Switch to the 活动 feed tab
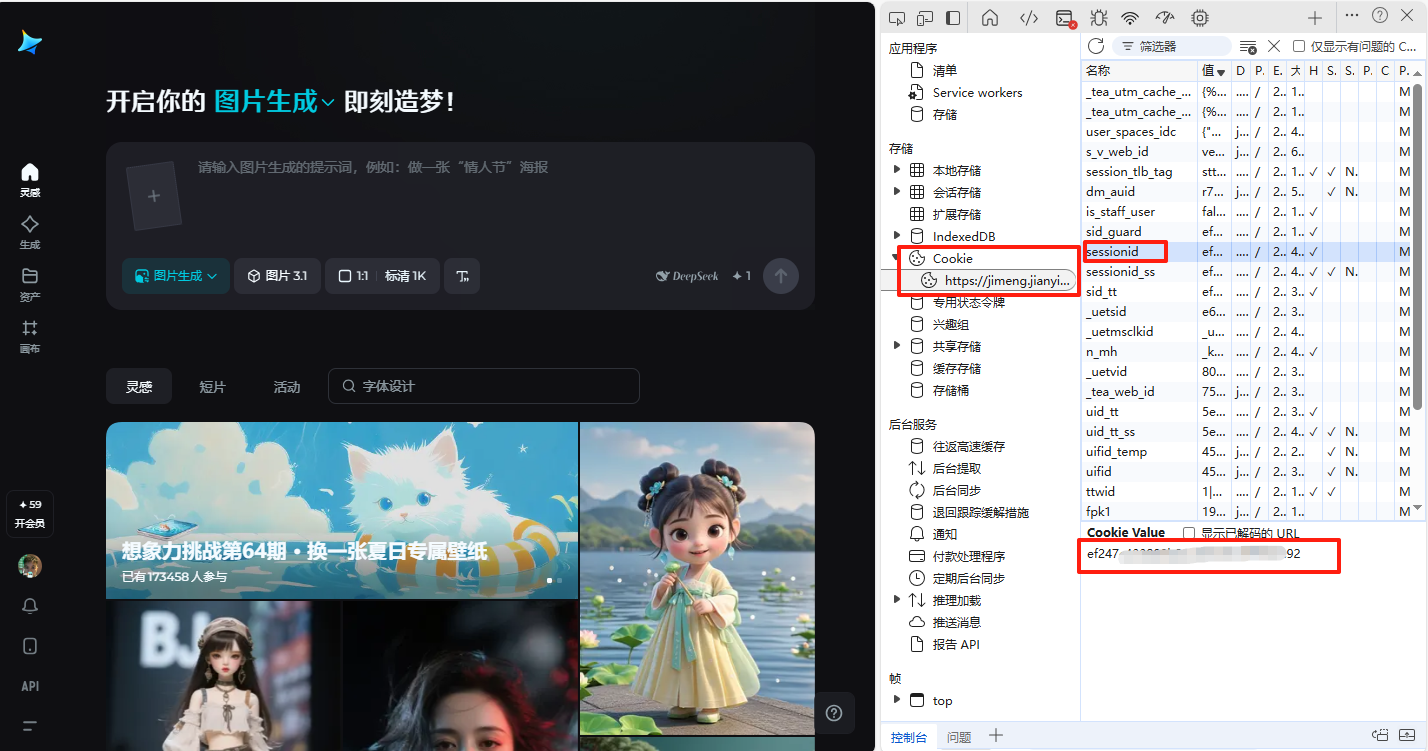This screenshot has width=1428, height=751. tap(287, 386)
